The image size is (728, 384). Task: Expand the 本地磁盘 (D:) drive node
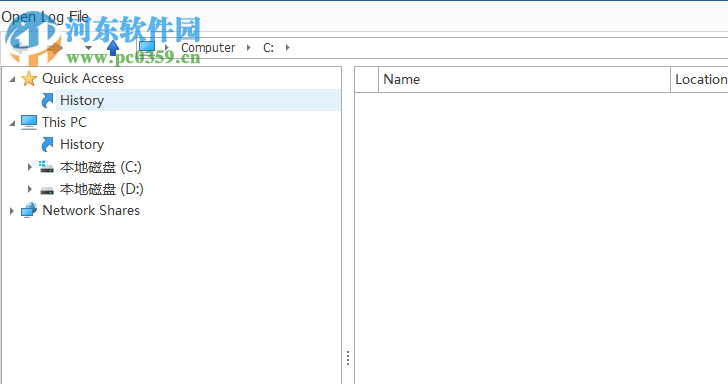point(30,189)
